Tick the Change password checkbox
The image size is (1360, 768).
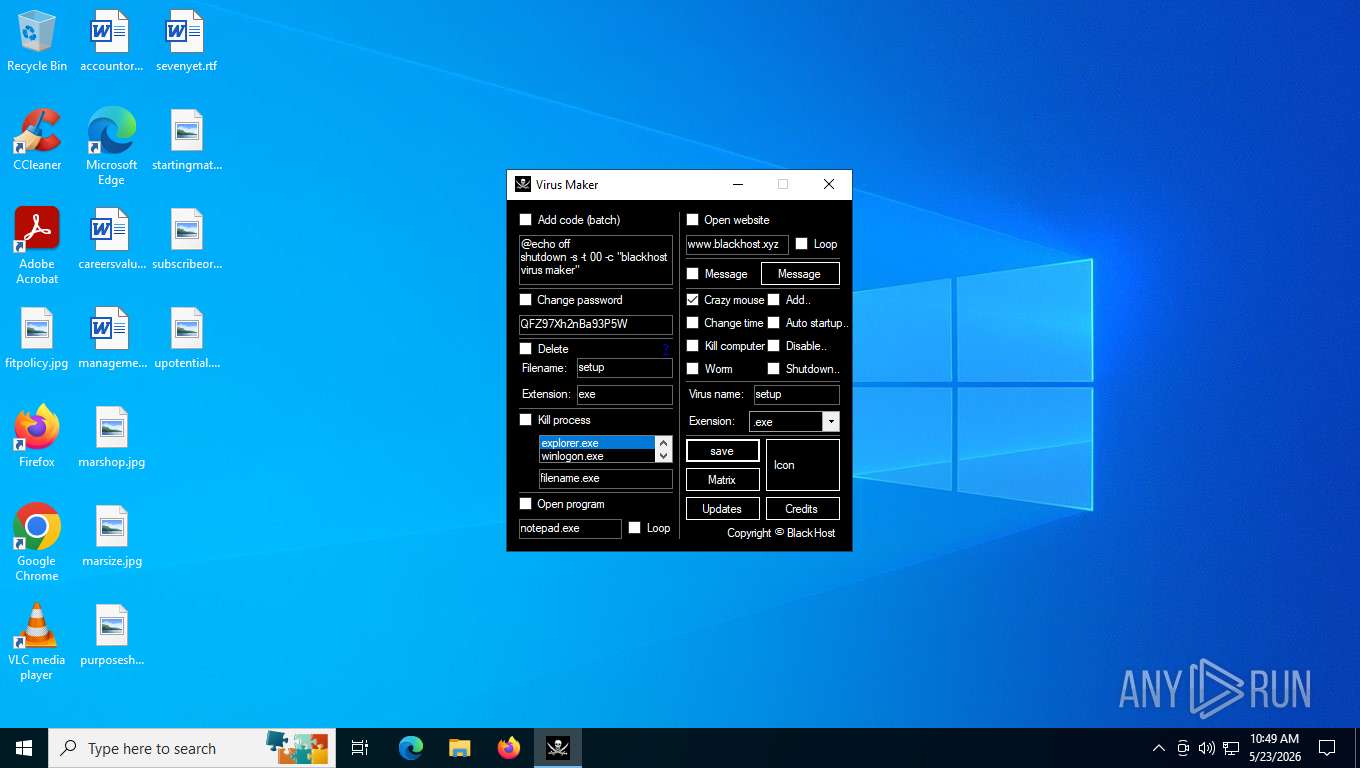526,300
